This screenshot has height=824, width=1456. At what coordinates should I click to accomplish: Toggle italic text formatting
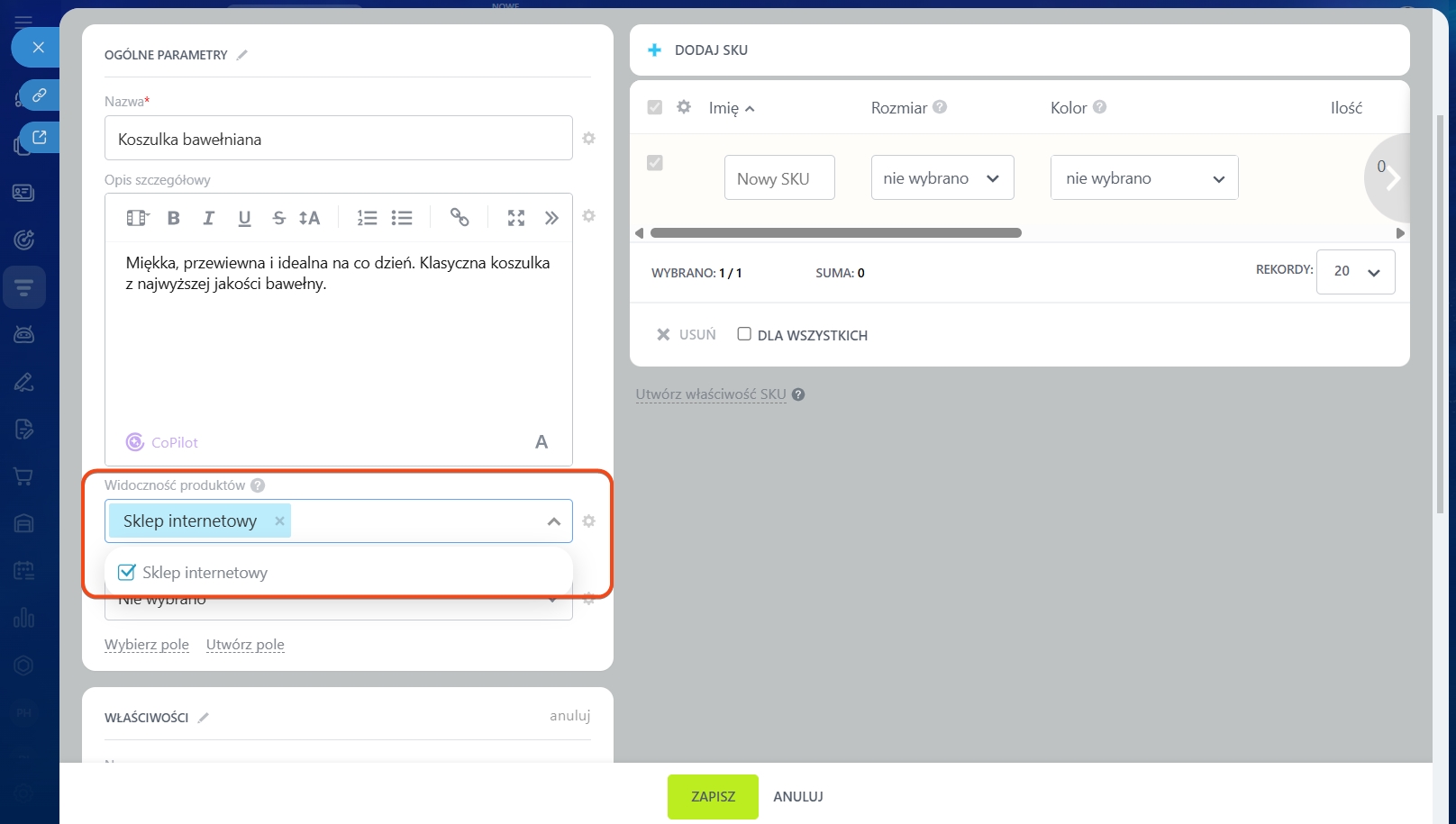point(208,218)
